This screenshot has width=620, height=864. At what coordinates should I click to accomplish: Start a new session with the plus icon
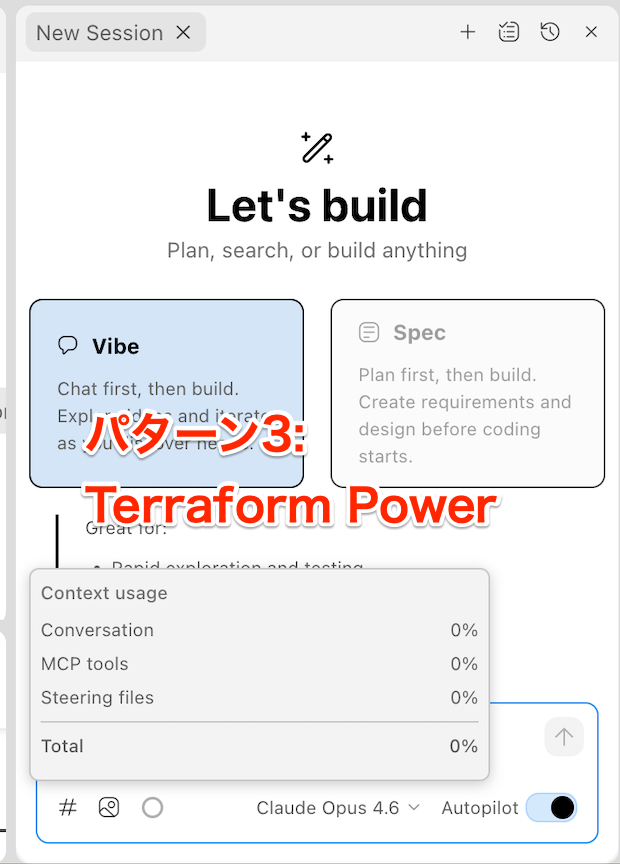point(467,31)
